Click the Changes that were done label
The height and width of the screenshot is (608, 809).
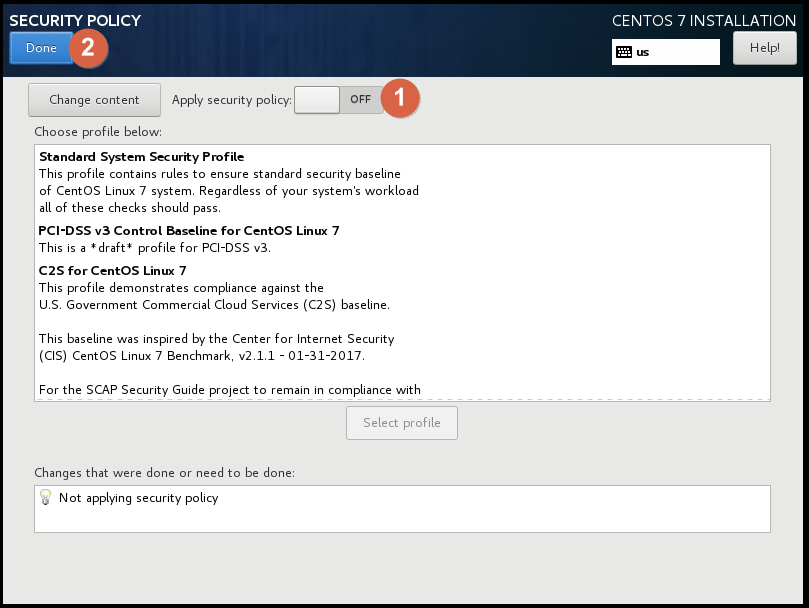click(x=165, y=473)
